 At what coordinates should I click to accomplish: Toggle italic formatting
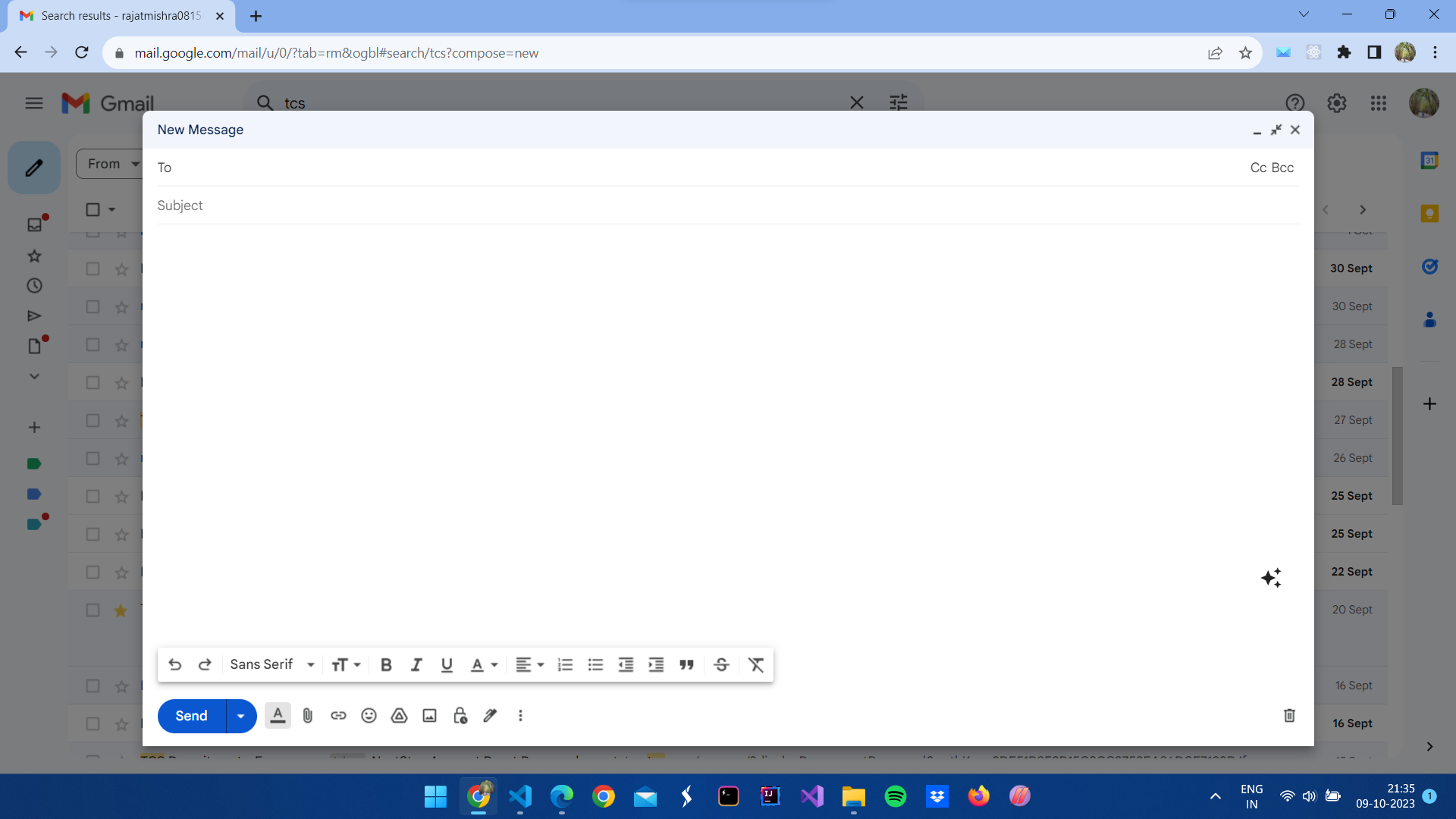coord(416,665)
